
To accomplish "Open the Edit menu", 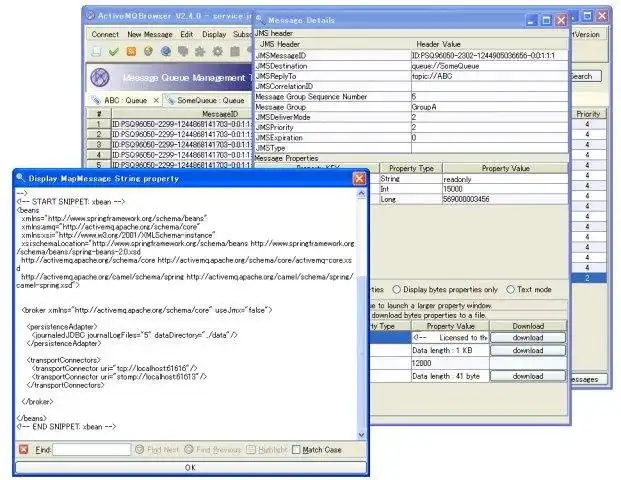I will [187, 34].
